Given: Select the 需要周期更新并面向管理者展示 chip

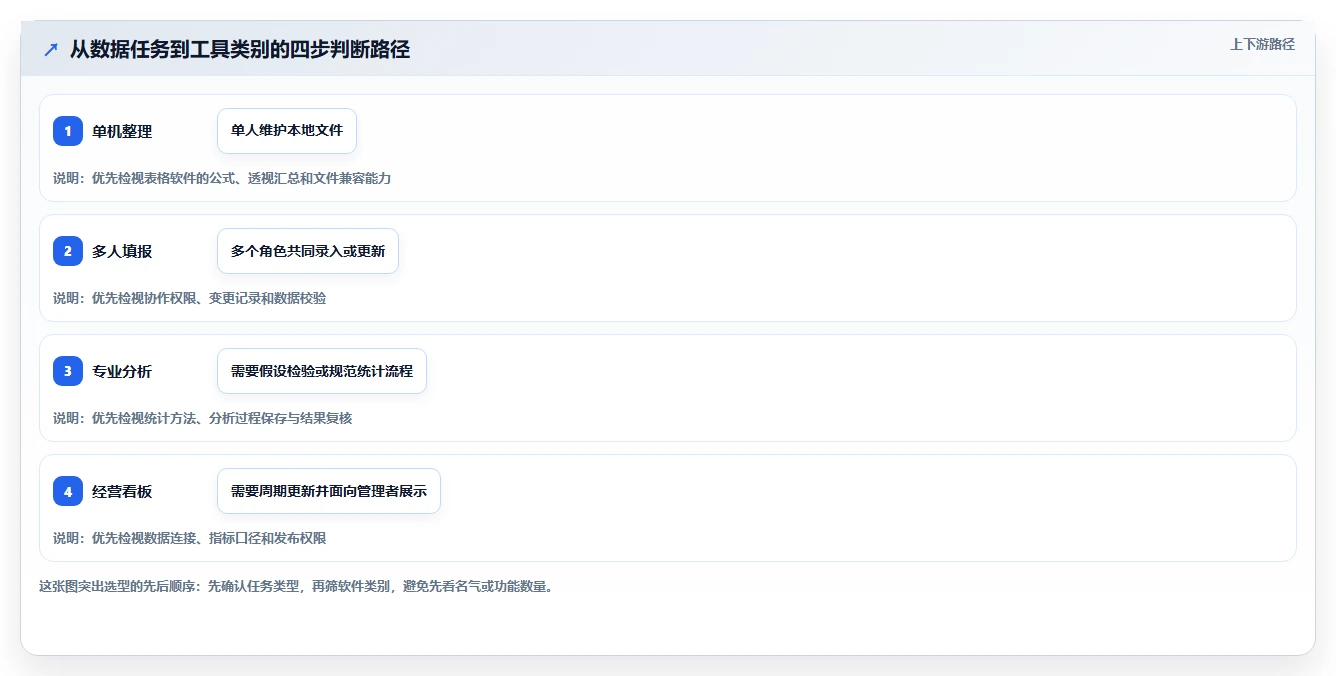Looking at the screenshot, I should (329, 491).
